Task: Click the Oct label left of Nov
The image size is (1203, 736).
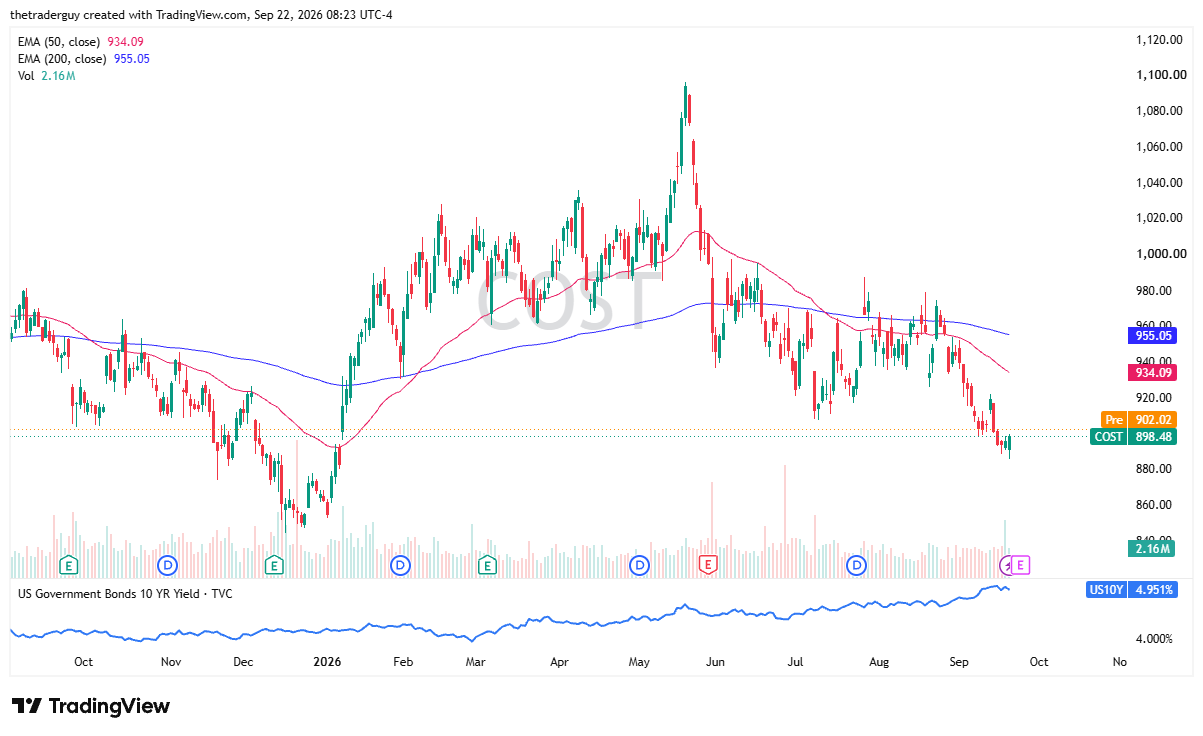Action: coord(84,662)
